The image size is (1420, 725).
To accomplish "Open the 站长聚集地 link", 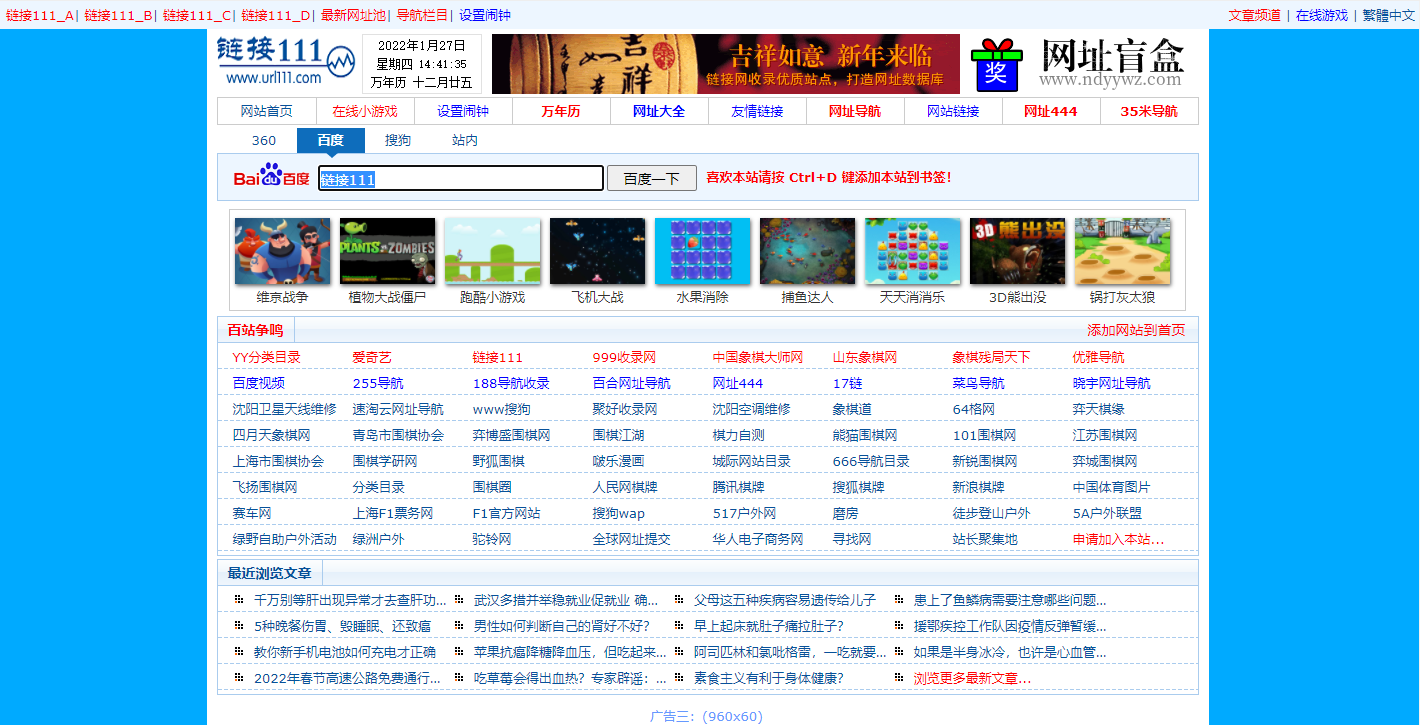I will click(x=985, y=539).
